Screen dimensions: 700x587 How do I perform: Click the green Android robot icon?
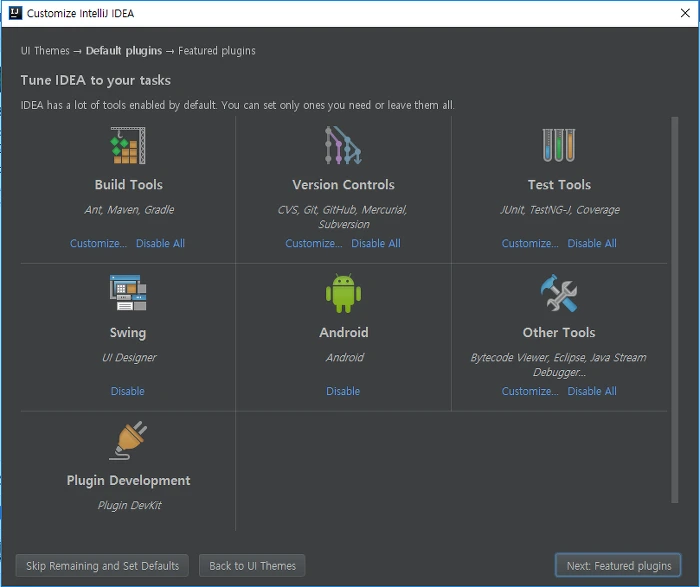[343, 293]
